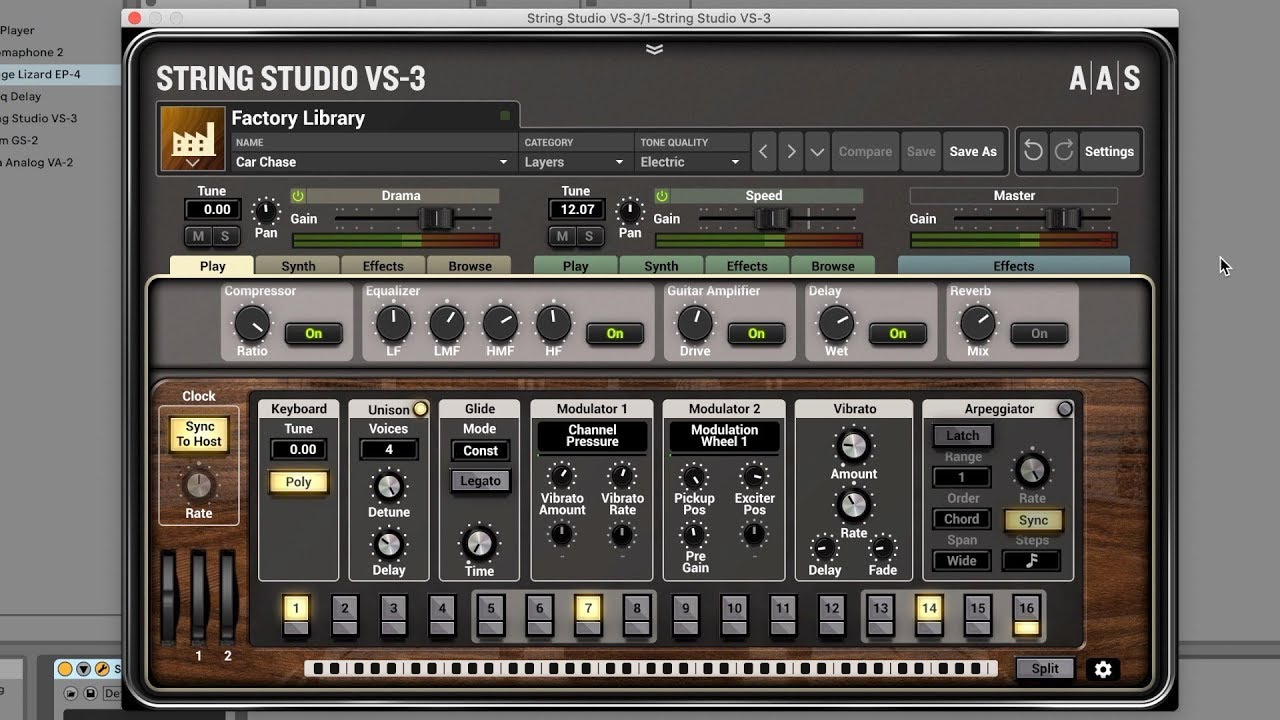Click the Equalizer LF knob
The image size is (1280, 720).
coord(393,323)
